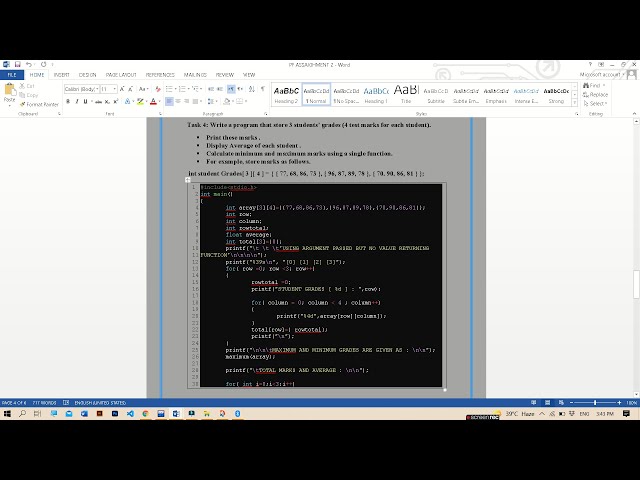The height and width of the screenshot is (480, 640).
Task: Shrink the font size with the smaller A icon
Action: pos(131,89)
